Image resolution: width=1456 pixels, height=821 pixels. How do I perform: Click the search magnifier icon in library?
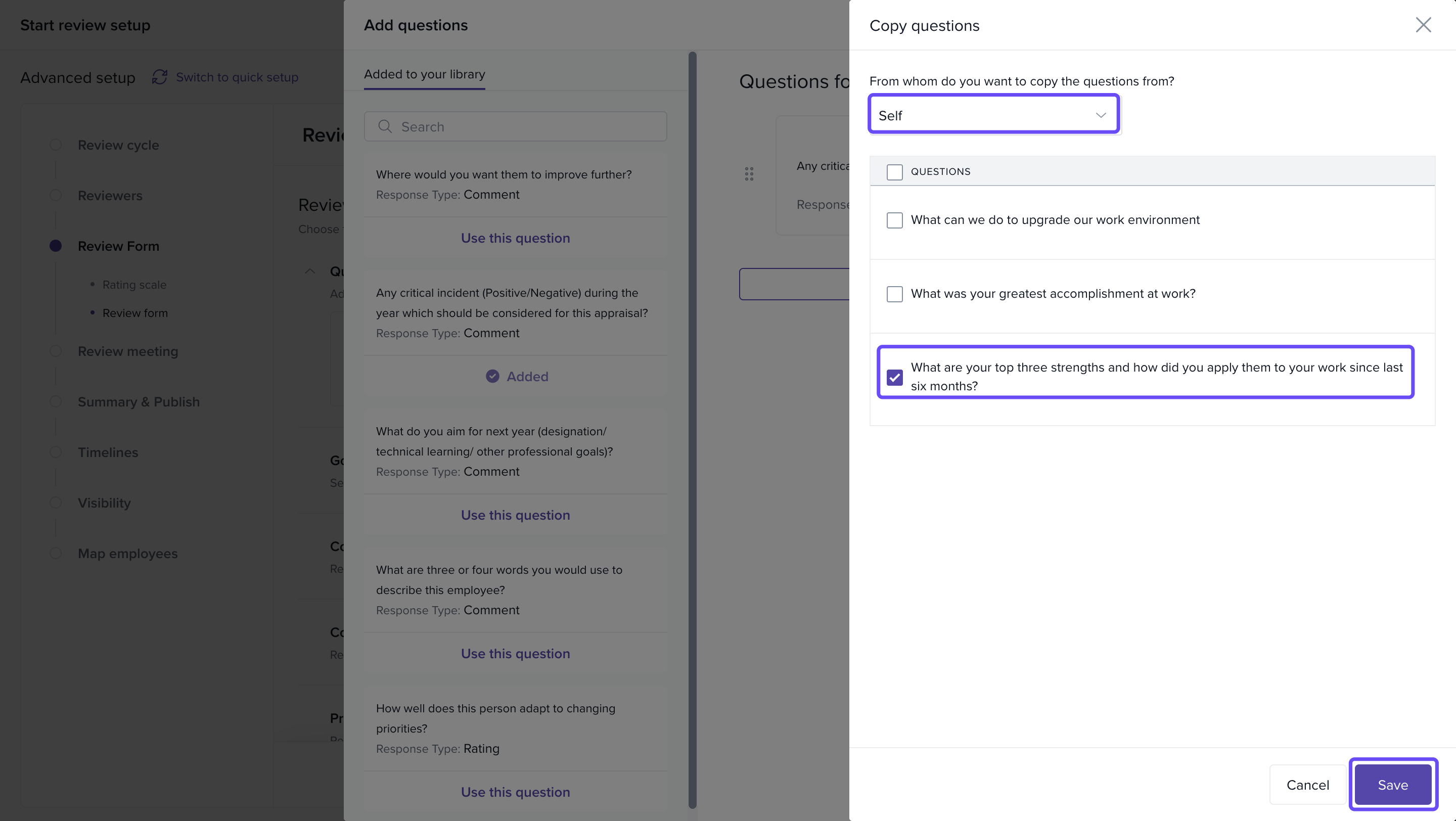pos(385,126)
